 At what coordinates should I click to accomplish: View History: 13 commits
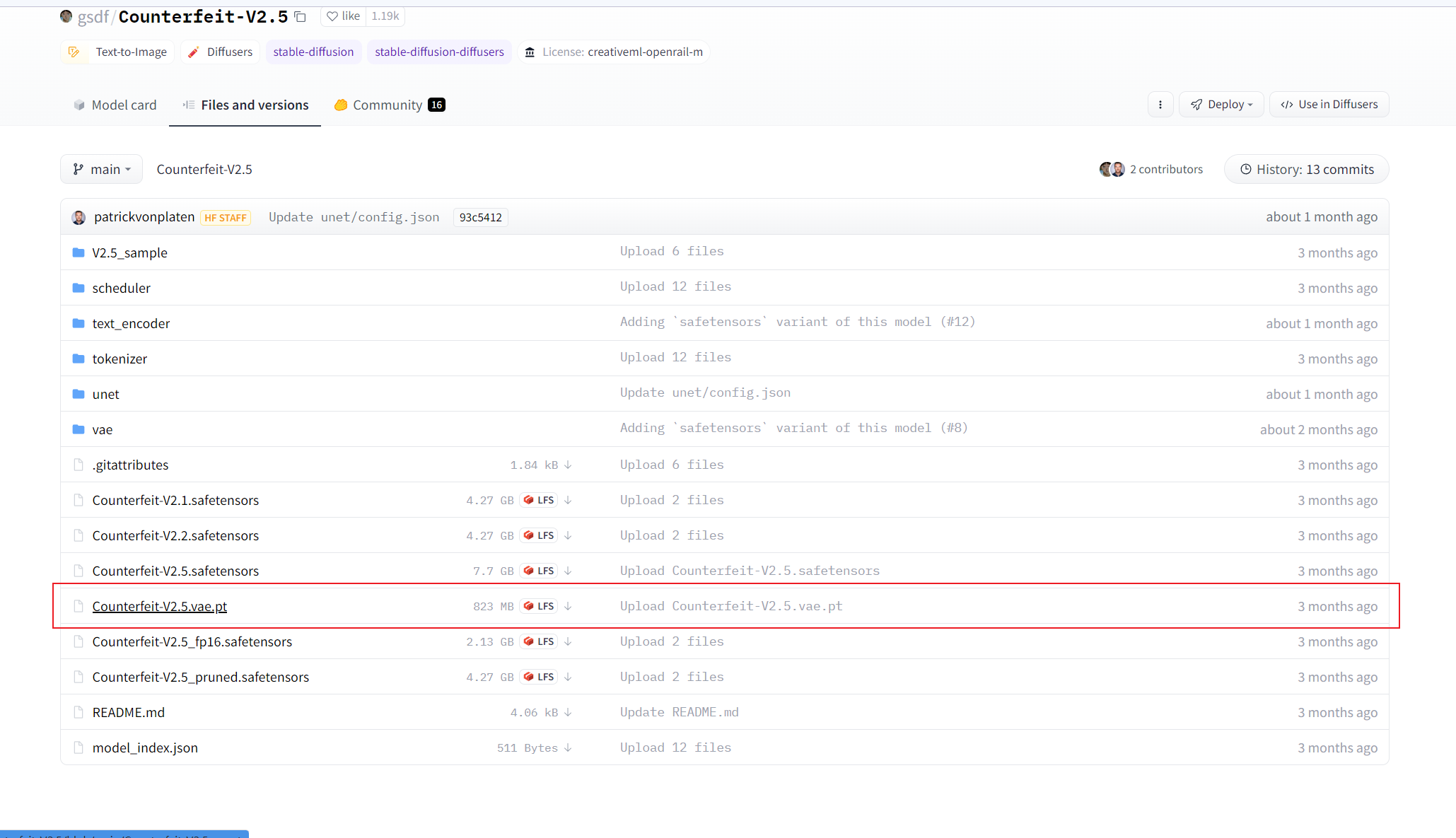coord(1306,169)
